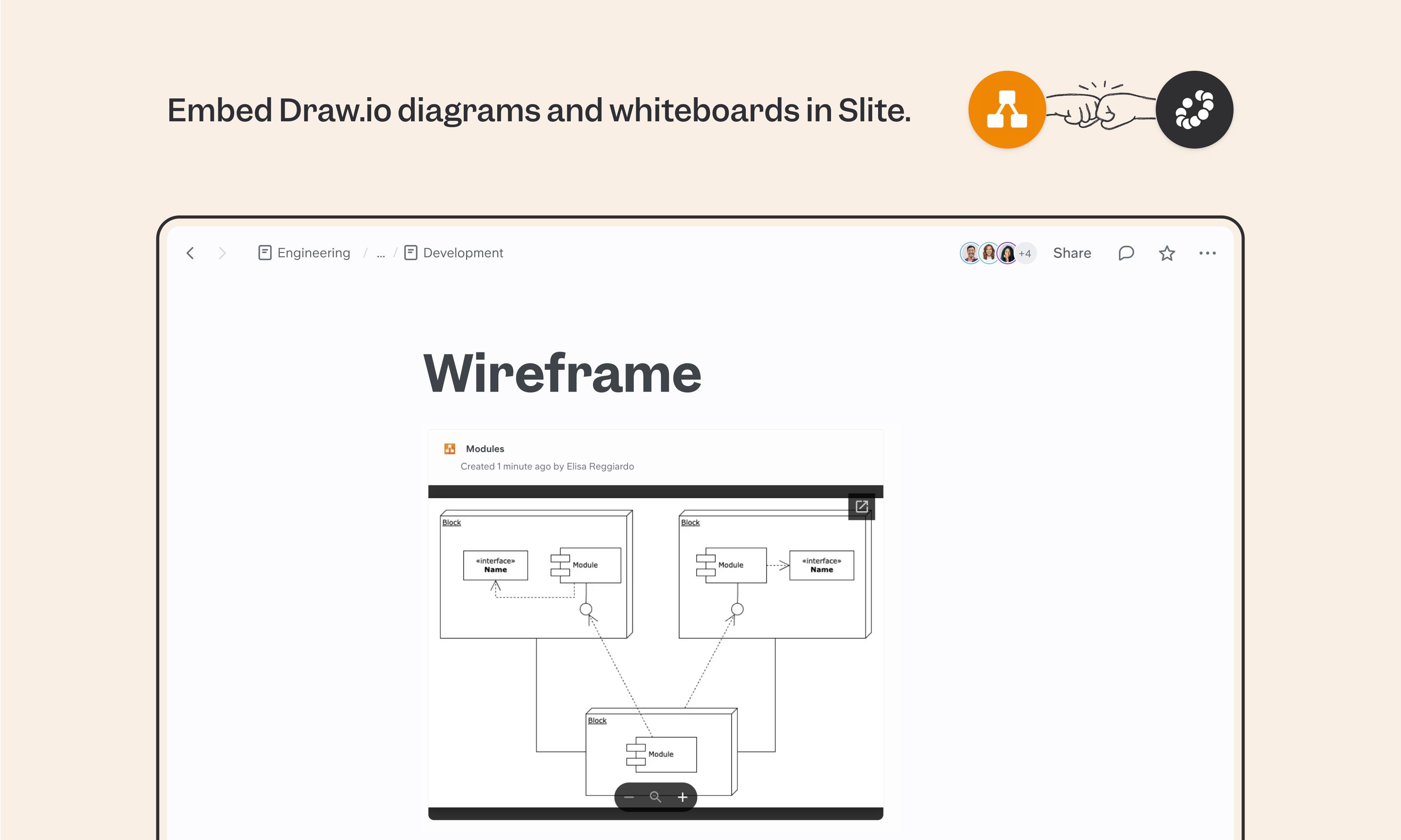Open the Development breadcrumb
1401x840 pixels.
pyautogui.click(x=463, y=253)
